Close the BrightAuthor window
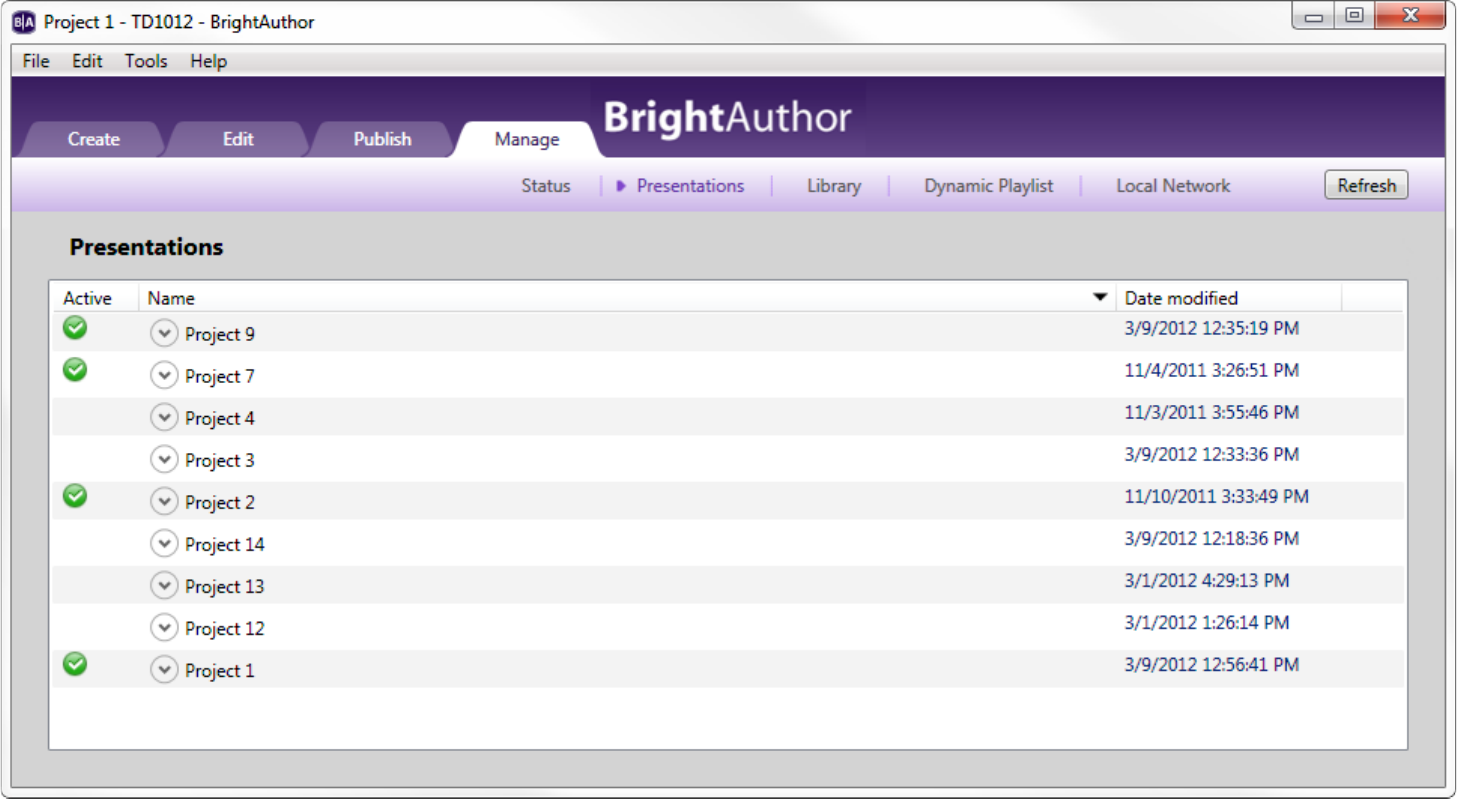Screen dimensions: 1457x799 coord(1410,15)
